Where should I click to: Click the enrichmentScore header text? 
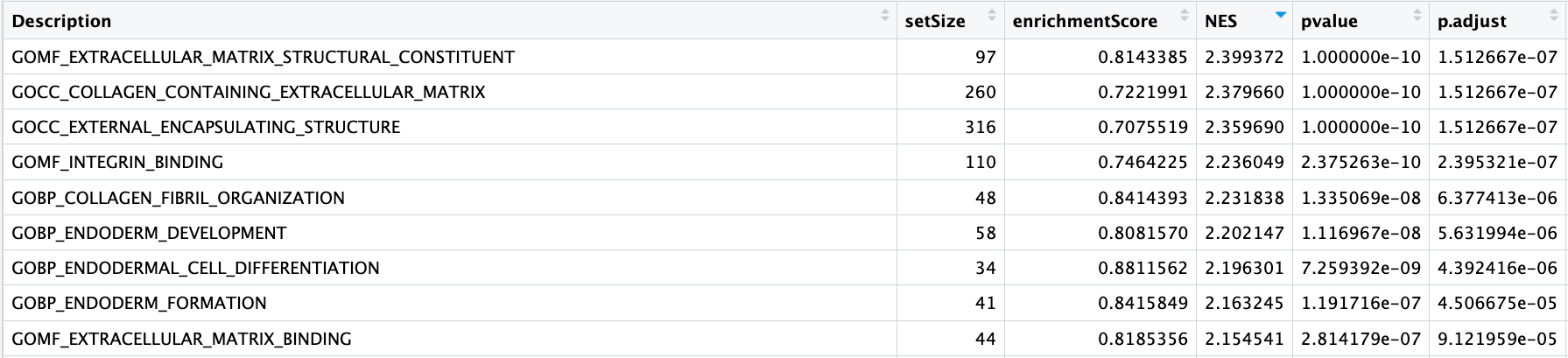1085,21
